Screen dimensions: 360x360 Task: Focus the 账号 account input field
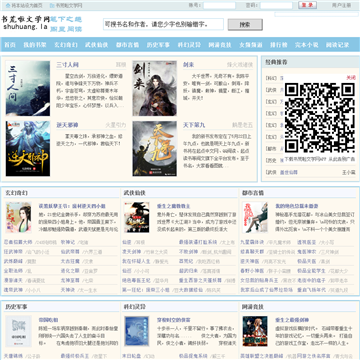pos(219,5)
